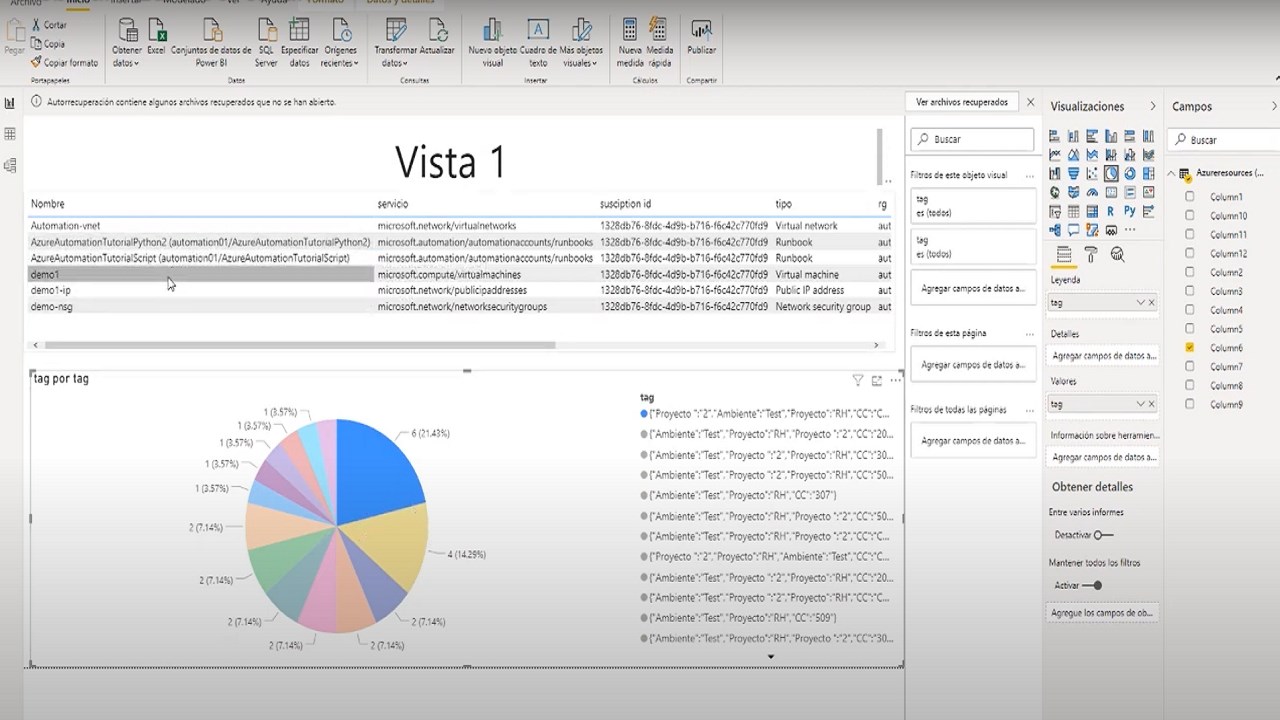
Task: Dismiss the autorecovery notification bar
Action: coord(1031,102)
